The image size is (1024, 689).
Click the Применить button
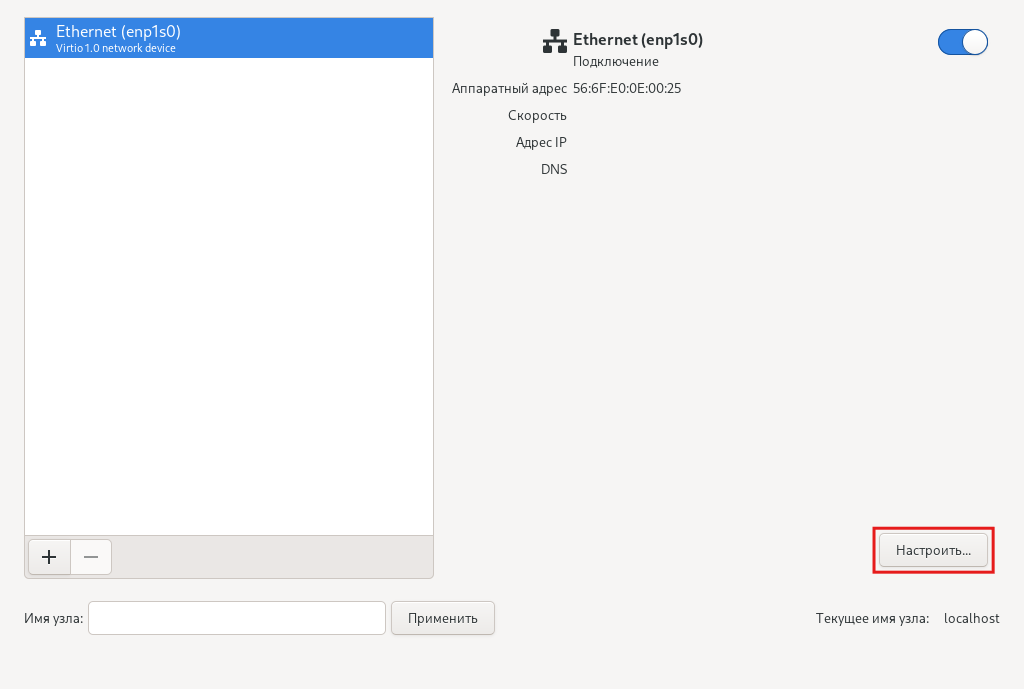click(443, 618)
